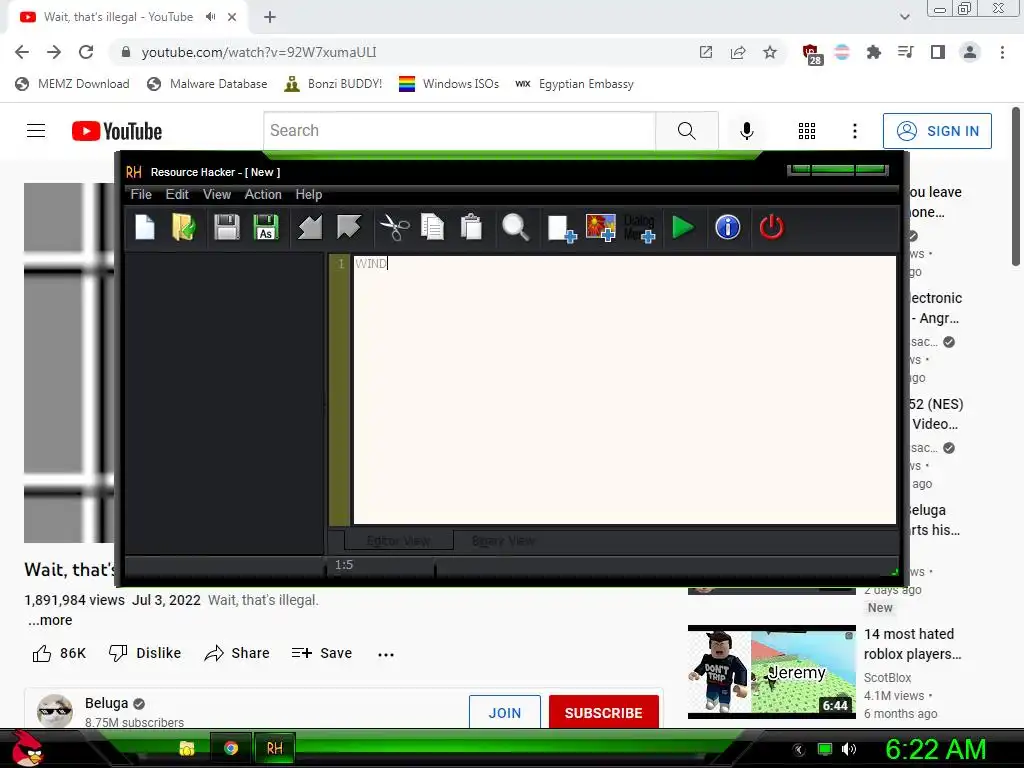Viewport: 1024px width, 768px height.
Task: Click the YouTube search magnifier button
Action: [x=686, y=131]
